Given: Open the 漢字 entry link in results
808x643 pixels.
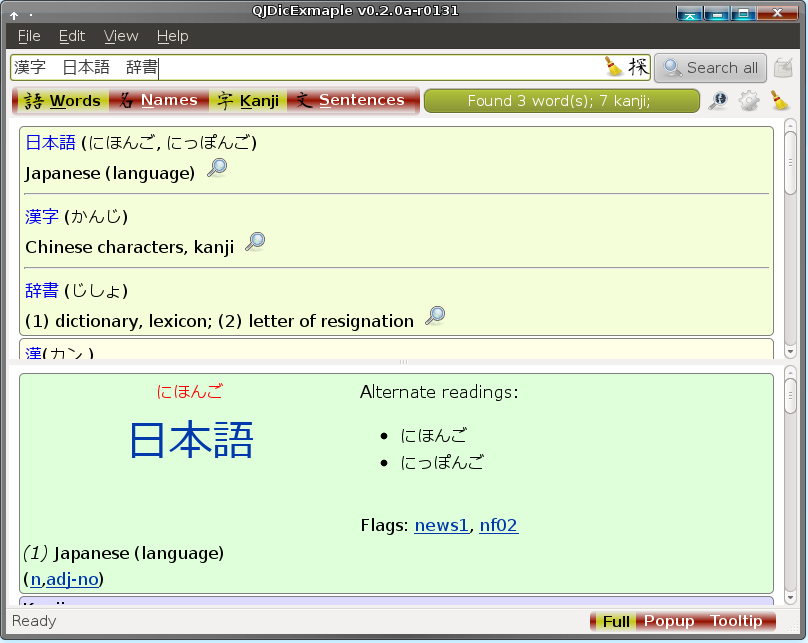Looking at the screenshot, I should (x=42, y=216).
